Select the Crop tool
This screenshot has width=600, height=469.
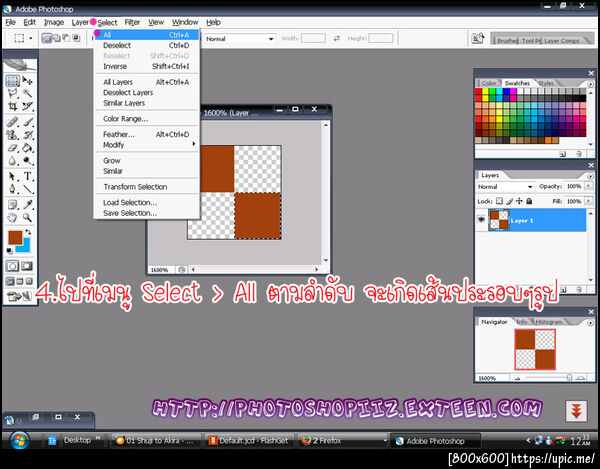pos(13,106)
